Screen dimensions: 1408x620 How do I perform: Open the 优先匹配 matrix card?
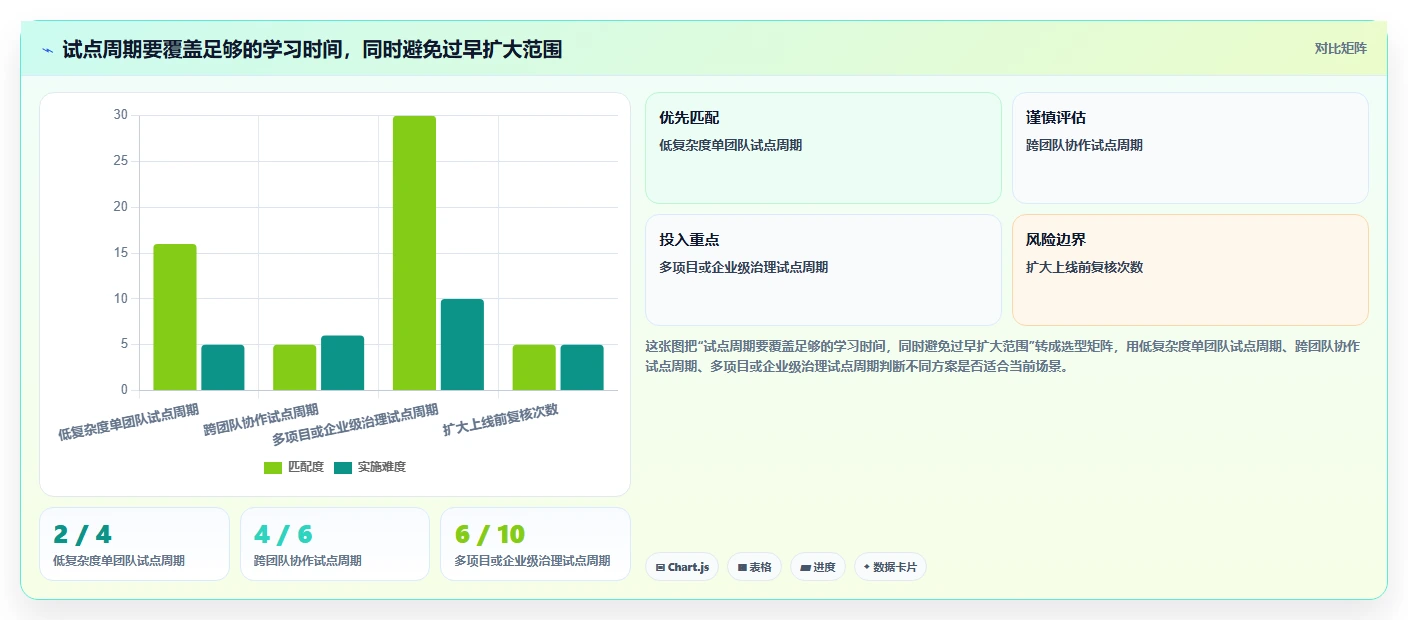tap(823, 148)
